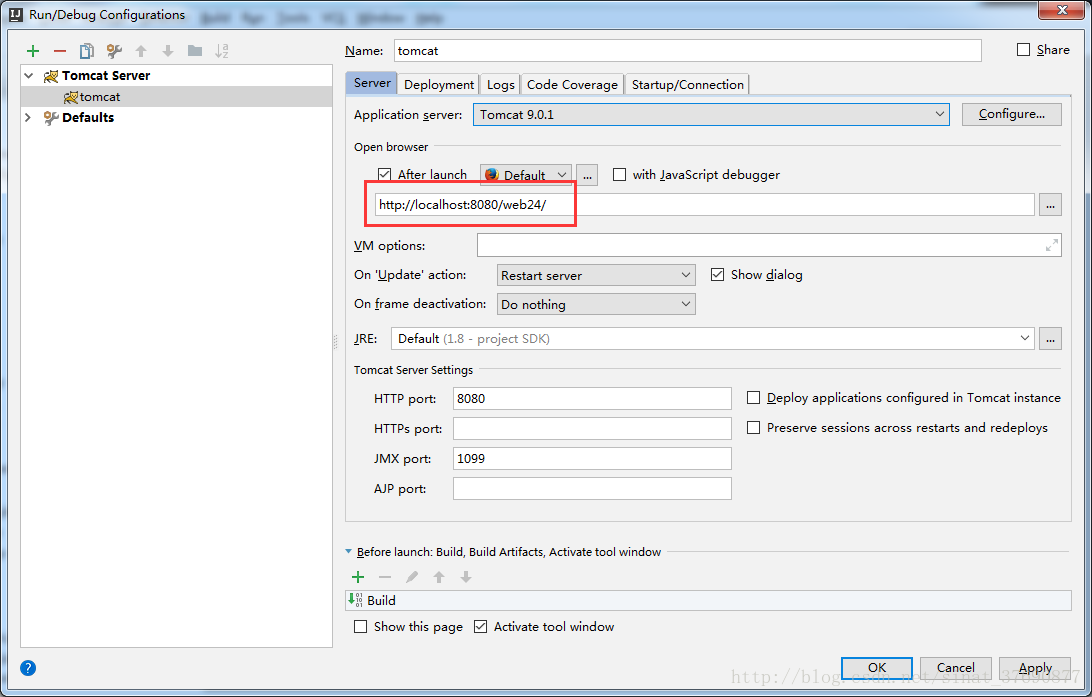Image resolution: width=1092 pixels, height=697 pixels.
Task: Add a new run configuration with green plus
Action: point(33,51)
